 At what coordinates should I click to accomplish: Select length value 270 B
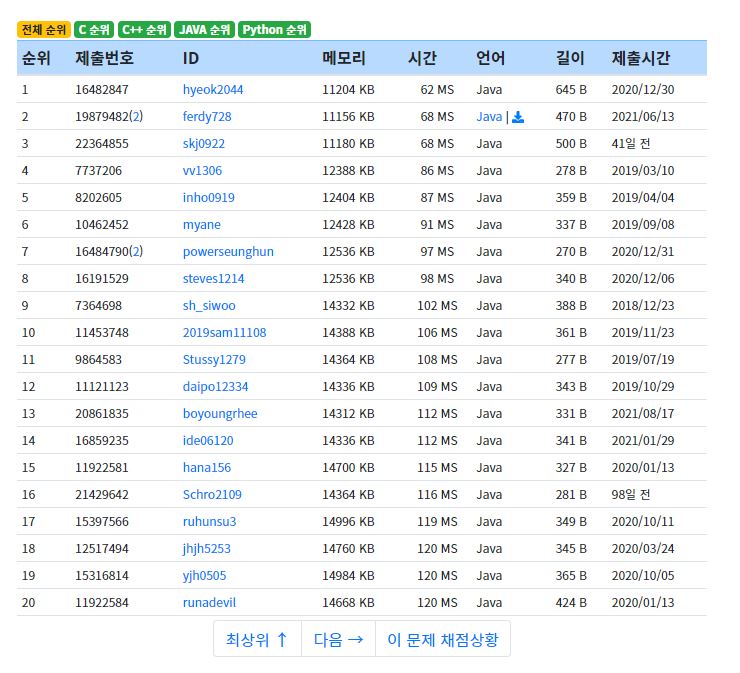[x=571, y=252]
